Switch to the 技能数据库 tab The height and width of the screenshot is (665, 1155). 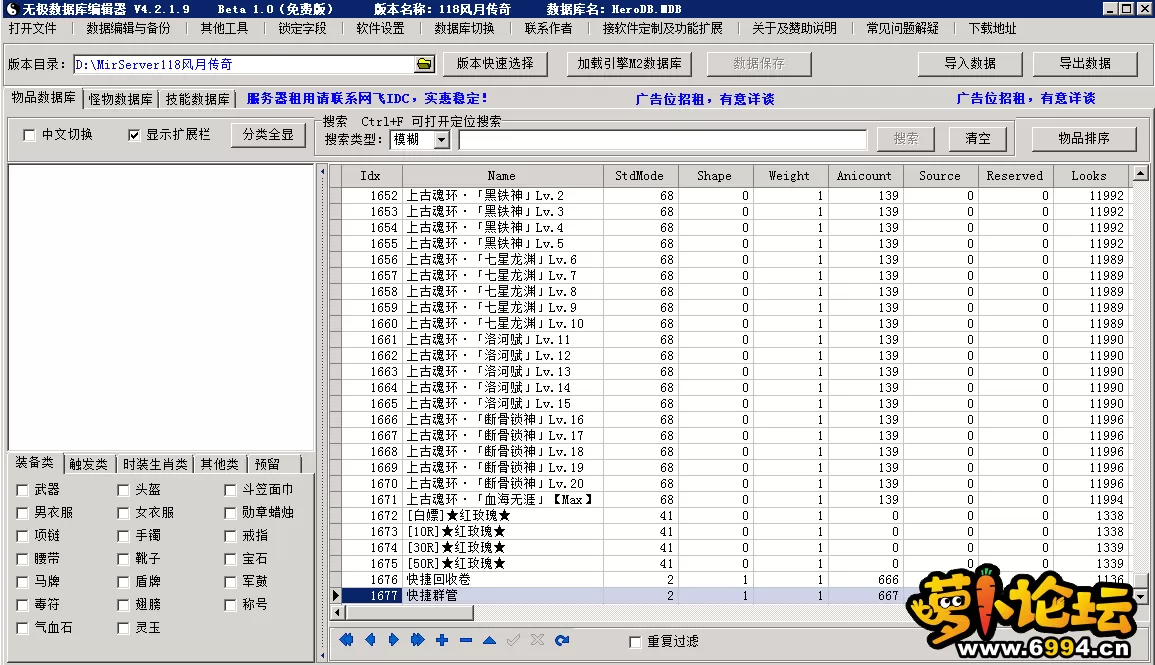click(x=197, y=99)
